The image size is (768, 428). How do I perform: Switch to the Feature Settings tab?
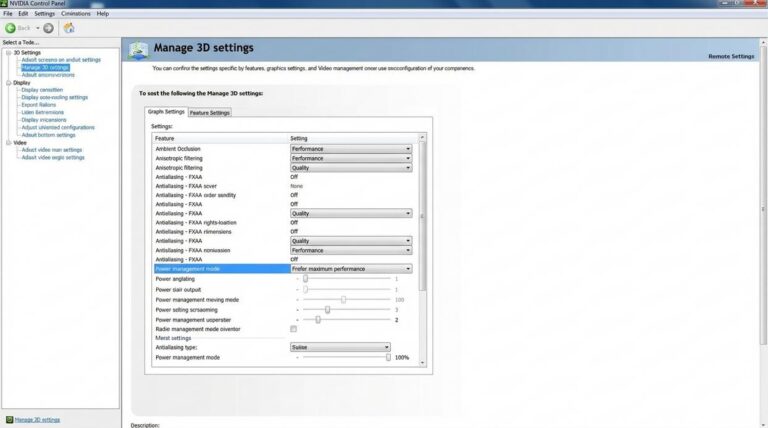210,113
